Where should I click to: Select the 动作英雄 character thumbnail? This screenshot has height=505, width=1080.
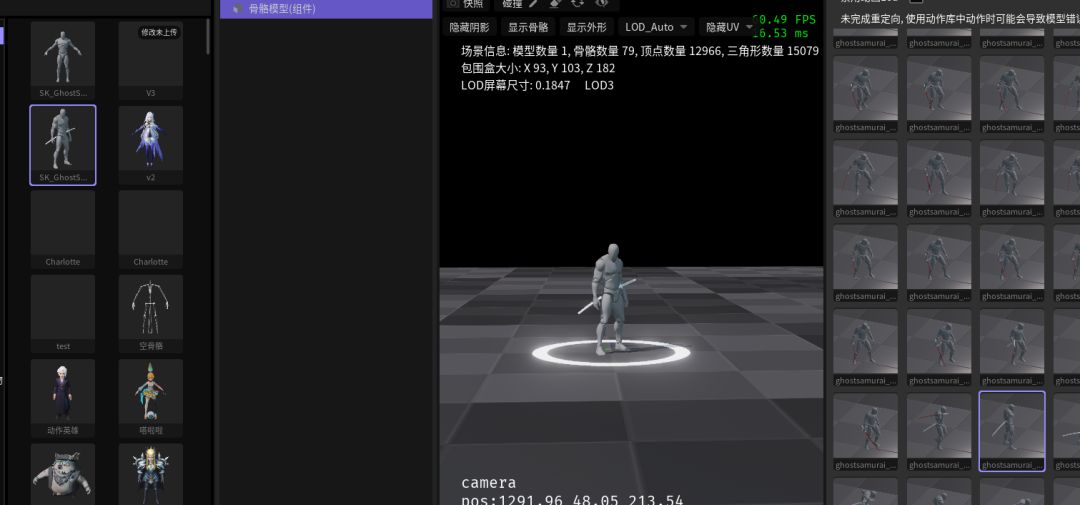(x=63, y=398)
